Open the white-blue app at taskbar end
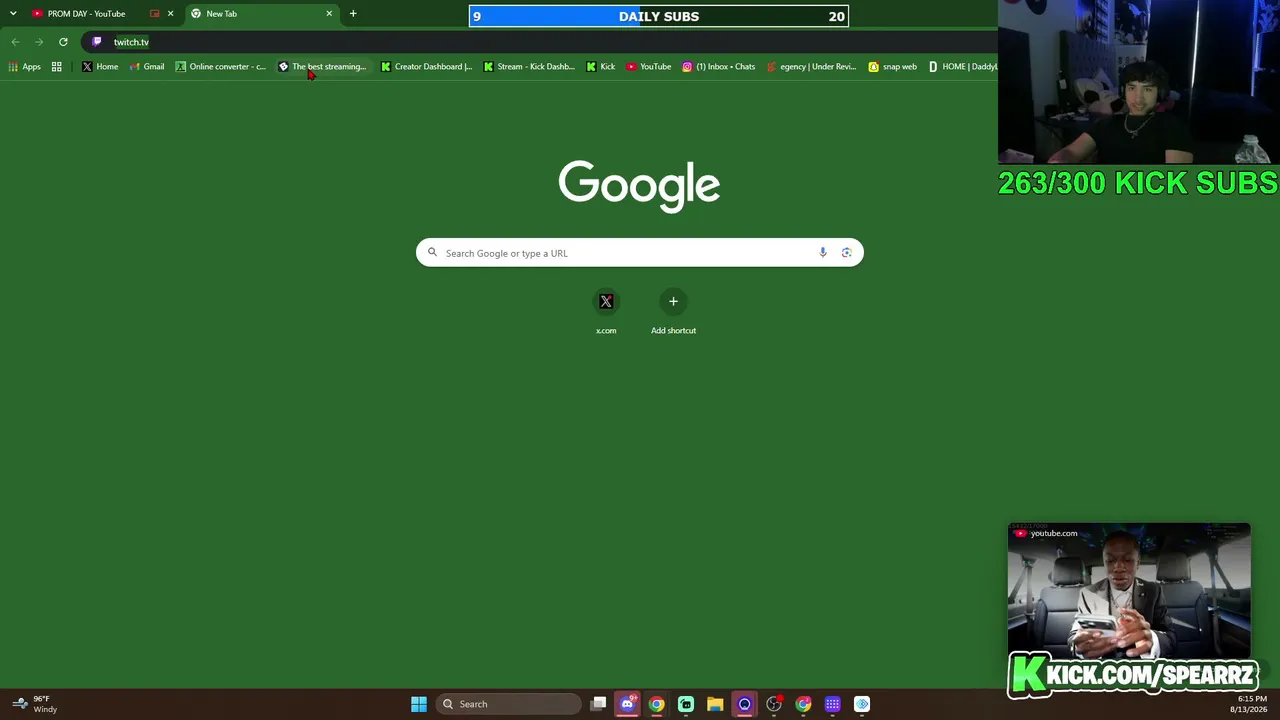The width and height of the screenshot is (1280, 720). point(862,704)
